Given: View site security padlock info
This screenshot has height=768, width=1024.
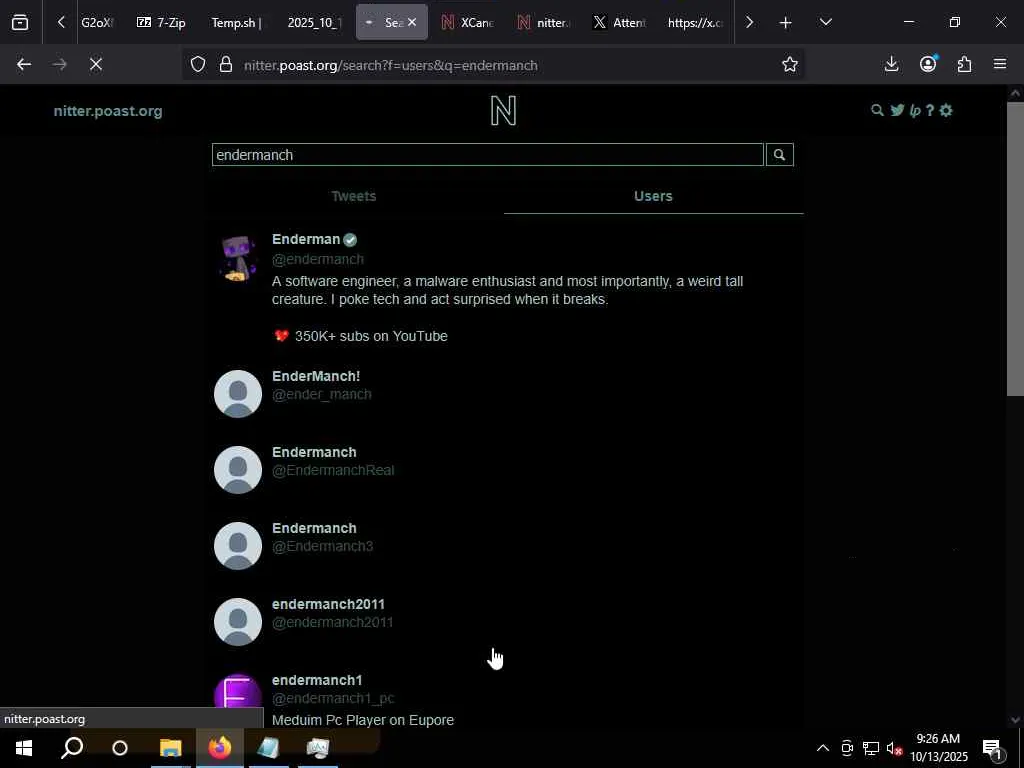Looking at the screenshot, I should pos(226,64).
